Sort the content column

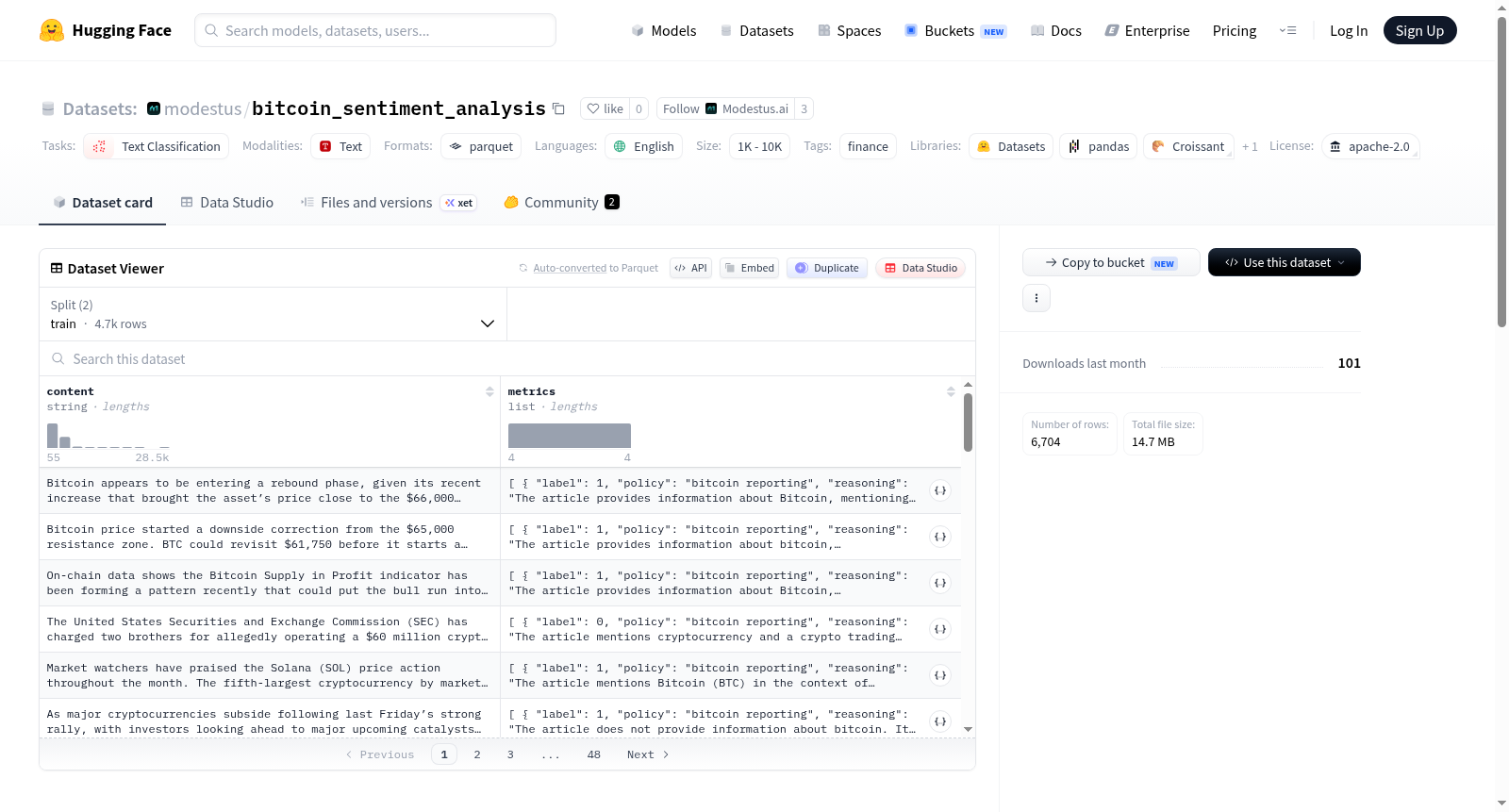pyautogui.click(x=489, y=391)
